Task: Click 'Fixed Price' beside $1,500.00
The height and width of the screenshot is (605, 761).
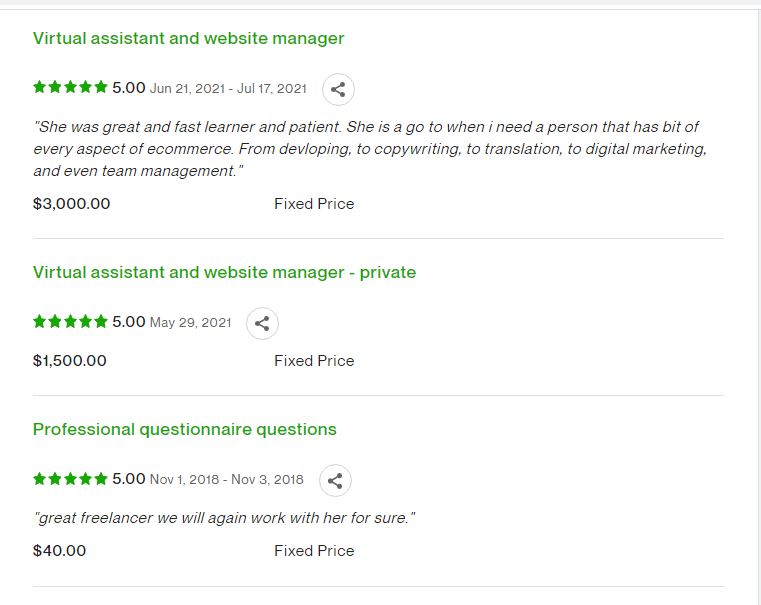Action: tap(314, 361)
